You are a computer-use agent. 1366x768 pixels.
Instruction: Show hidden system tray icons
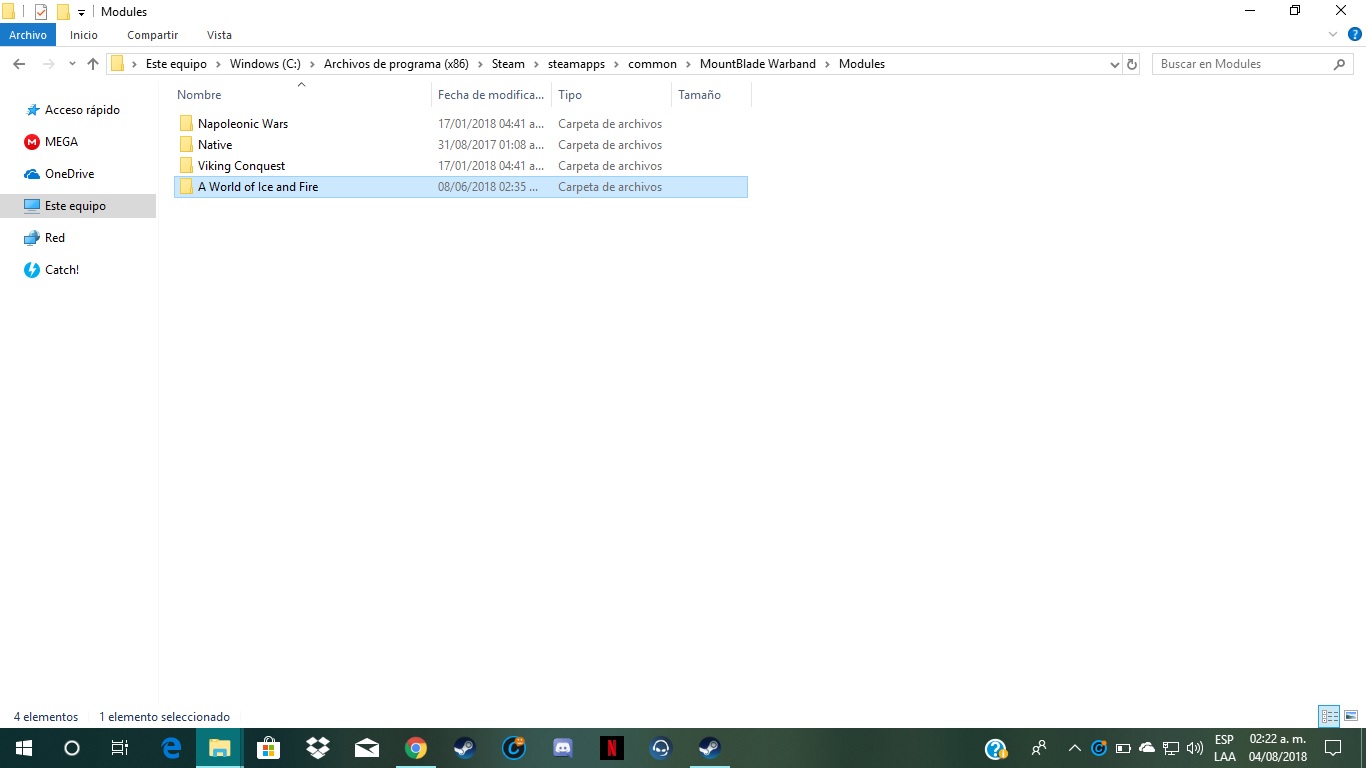pyautogui.click(x=1075, y=748)
